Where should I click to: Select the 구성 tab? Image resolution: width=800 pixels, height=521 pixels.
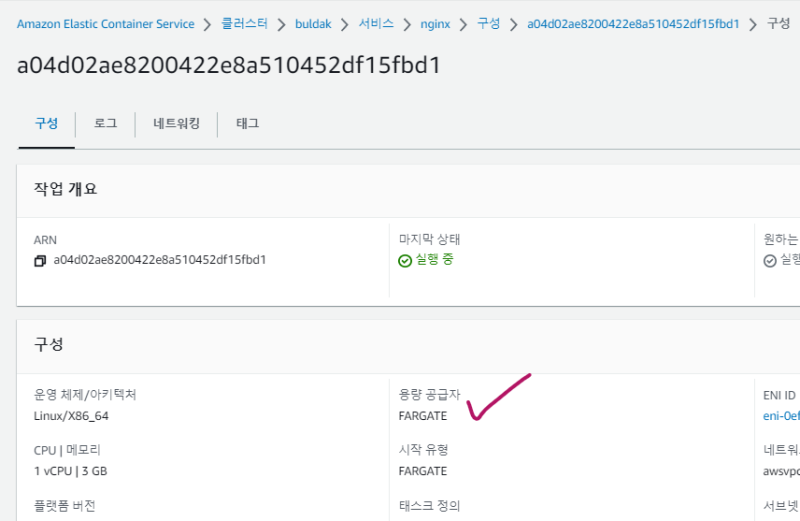46,123
